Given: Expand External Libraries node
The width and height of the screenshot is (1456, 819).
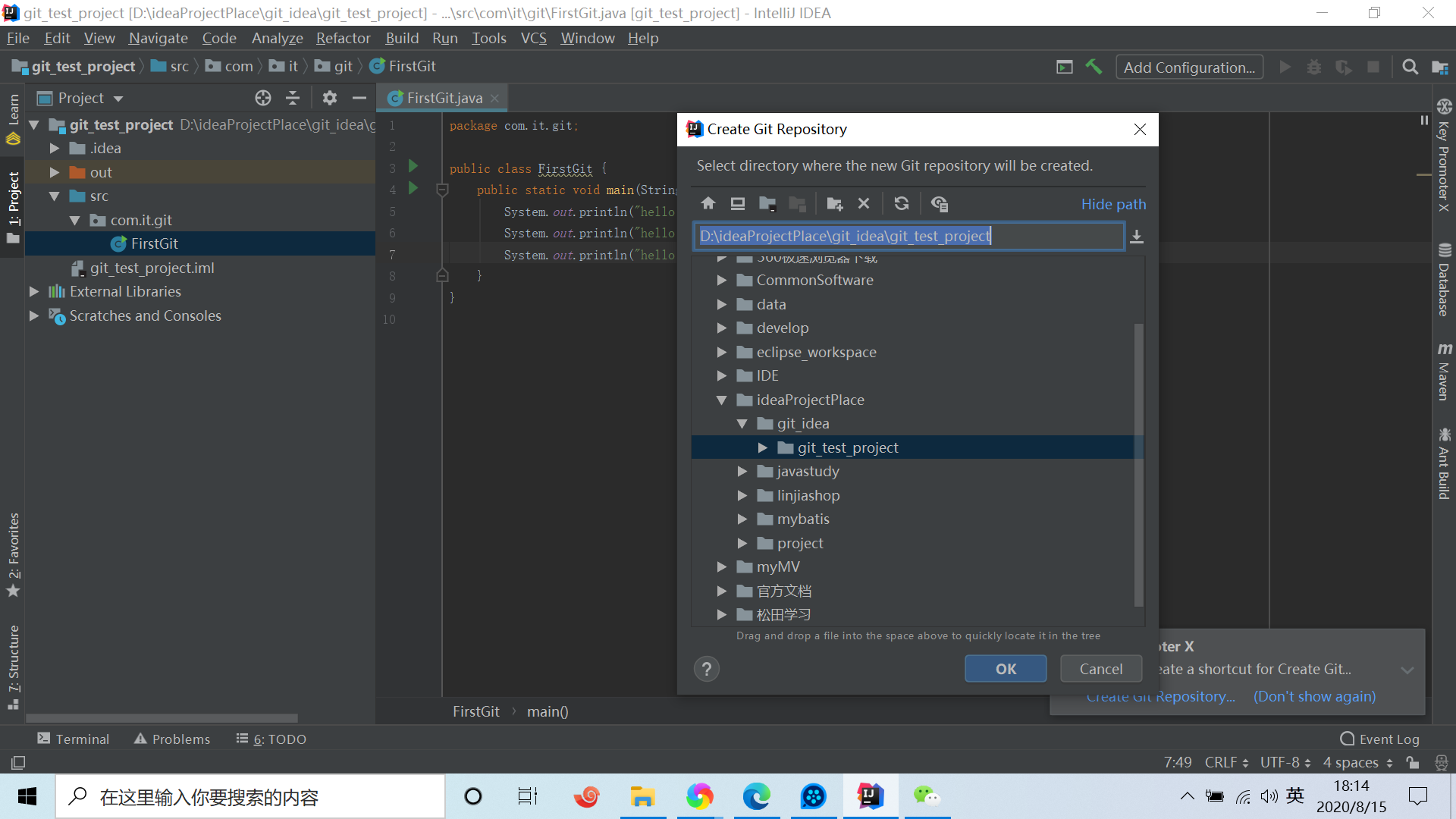Looking at the screenshot, I should 33,292.
